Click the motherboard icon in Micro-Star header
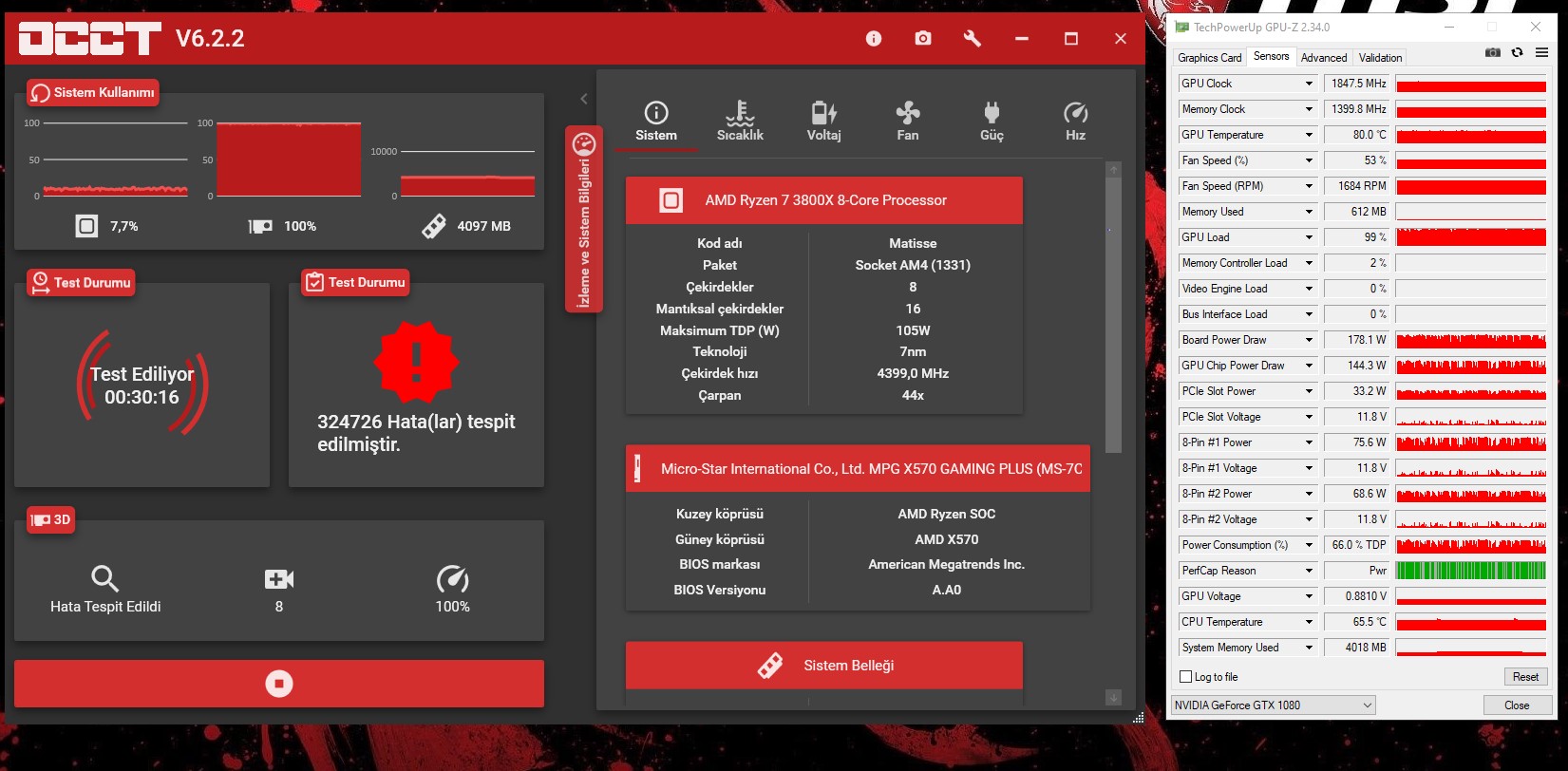This screenshot has width=1568, height=771. (x=637, y=469)
